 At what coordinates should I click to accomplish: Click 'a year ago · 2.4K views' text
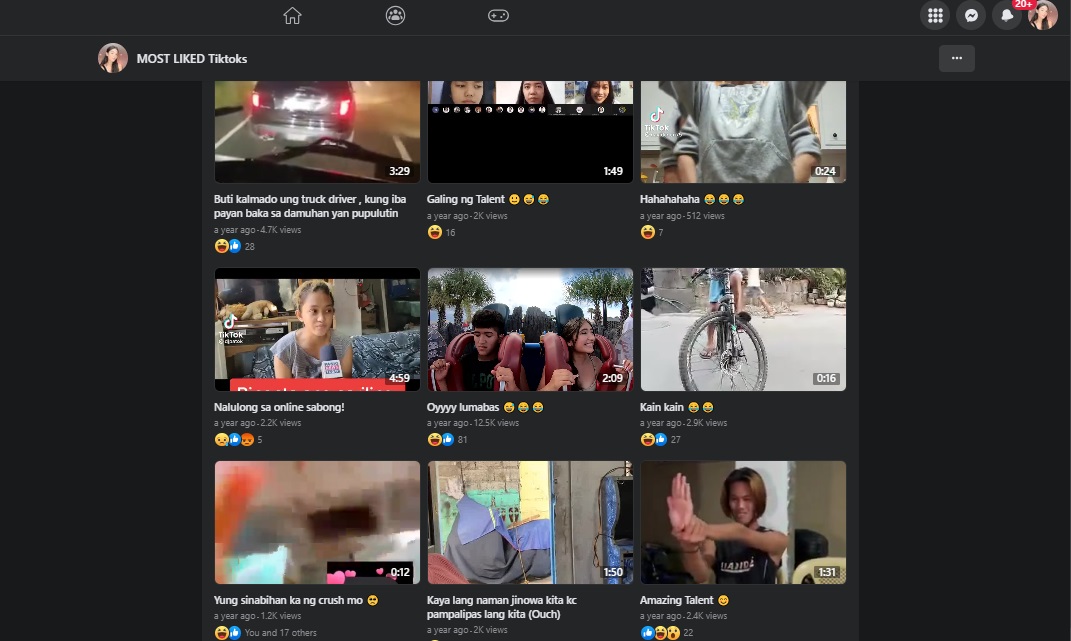click(x=684, y=616)
